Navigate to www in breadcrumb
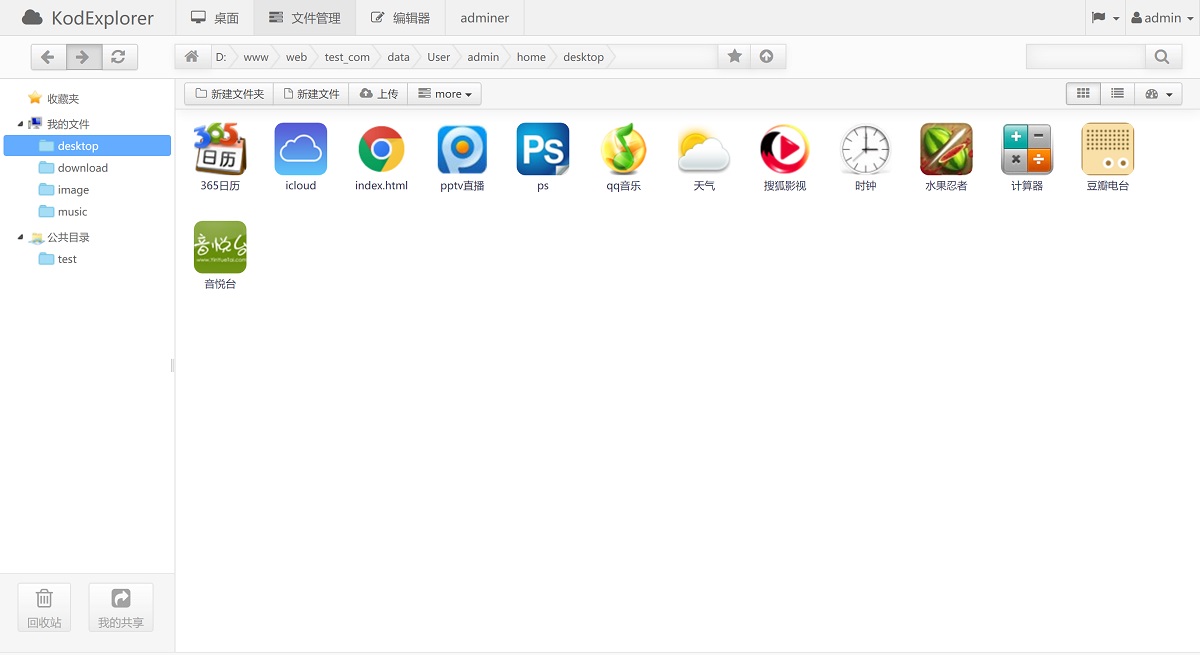The height and width of the screenshot is (655, 1200). tap(256, 57)
